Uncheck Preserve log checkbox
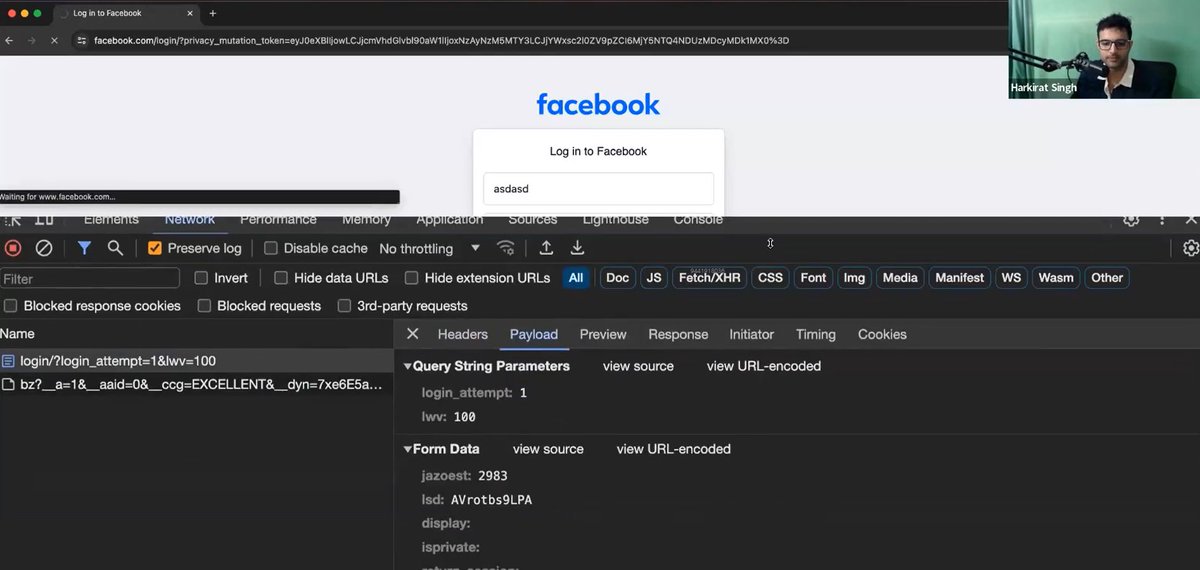Viewport: 1200px width, 570px height. click(x=155, y=248)
